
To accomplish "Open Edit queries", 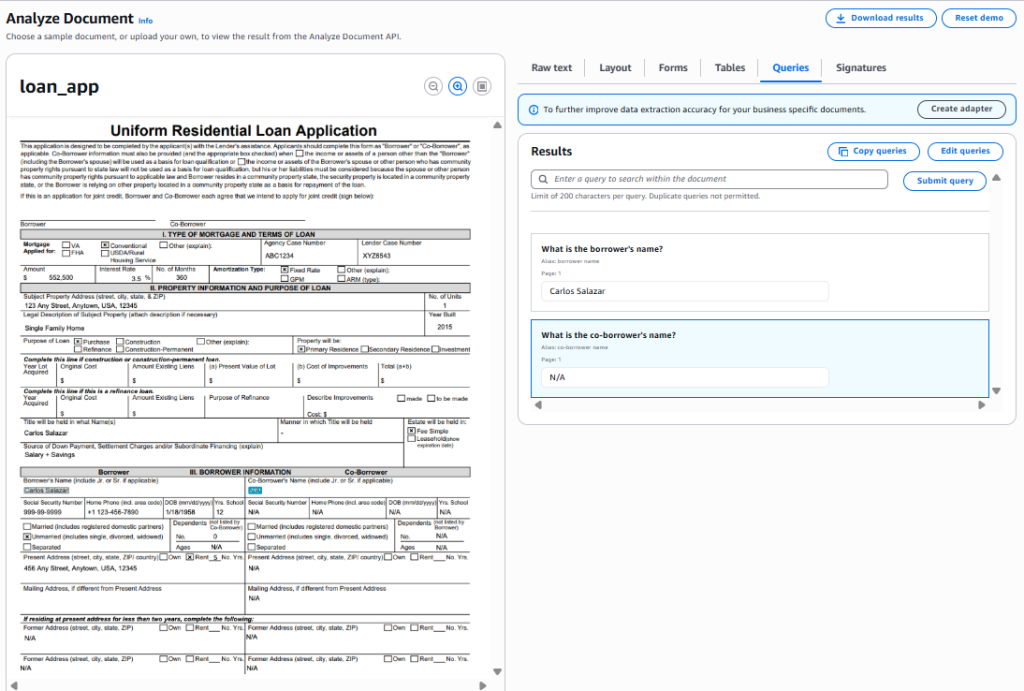I will click(964, 149).
